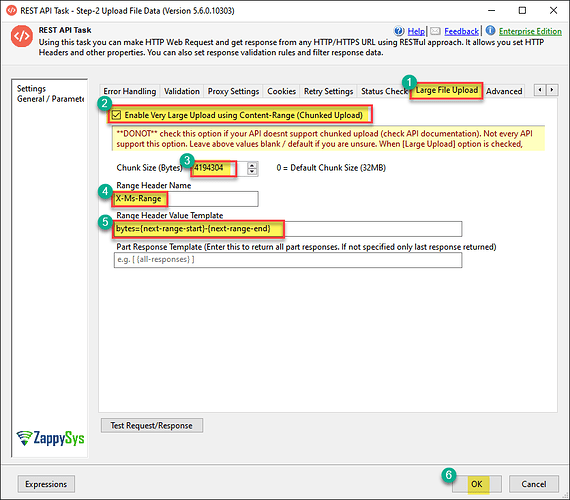Switch to the Retry Settings tab
This screenshot has height=500, width=570.
tap(328, 91)
